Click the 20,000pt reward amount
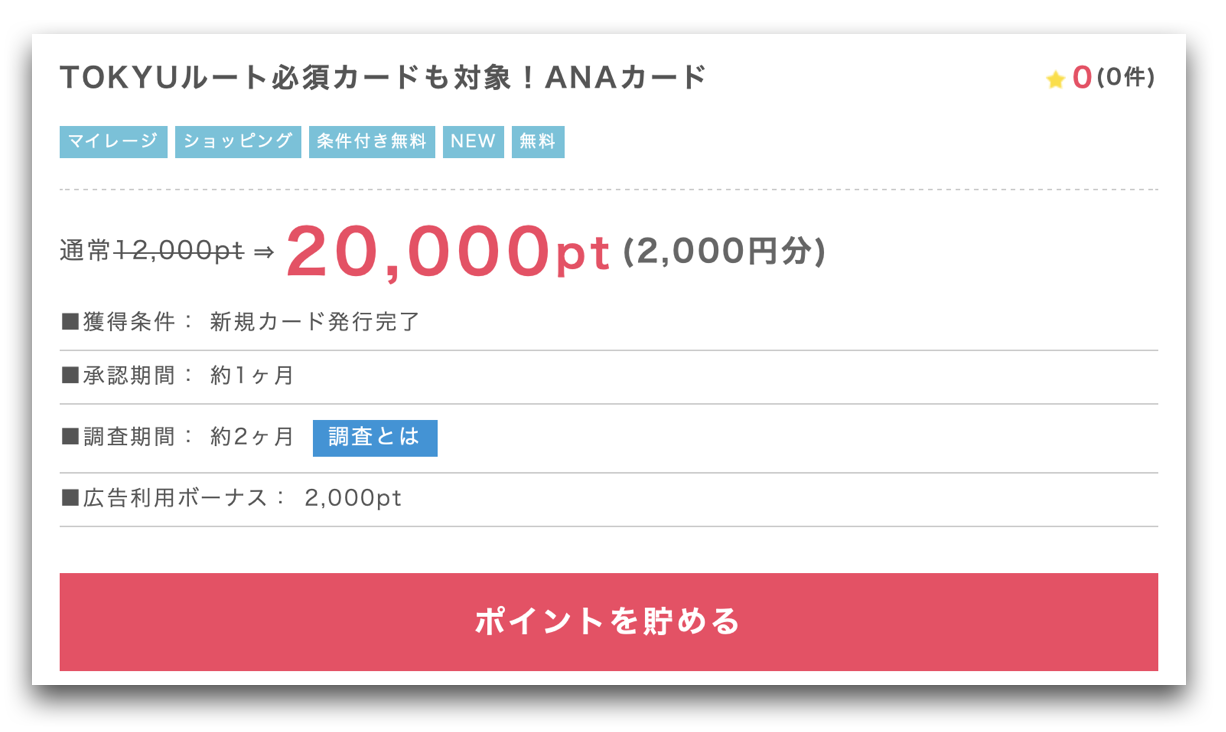The image size is (1226, 732). [448, 250]
